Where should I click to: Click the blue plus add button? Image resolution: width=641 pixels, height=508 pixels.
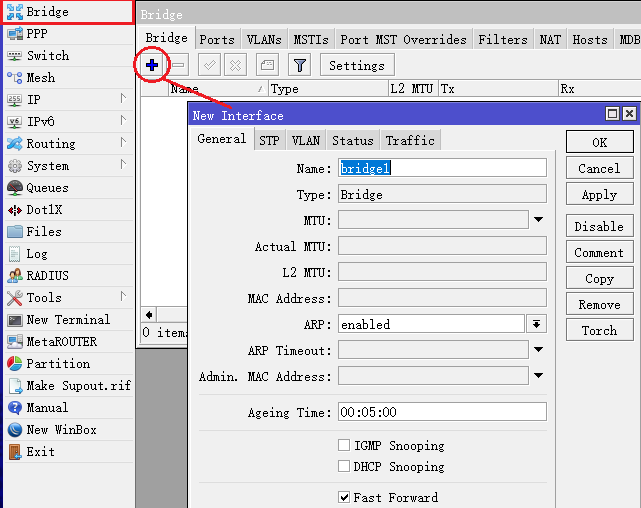[x=152, y=65]
